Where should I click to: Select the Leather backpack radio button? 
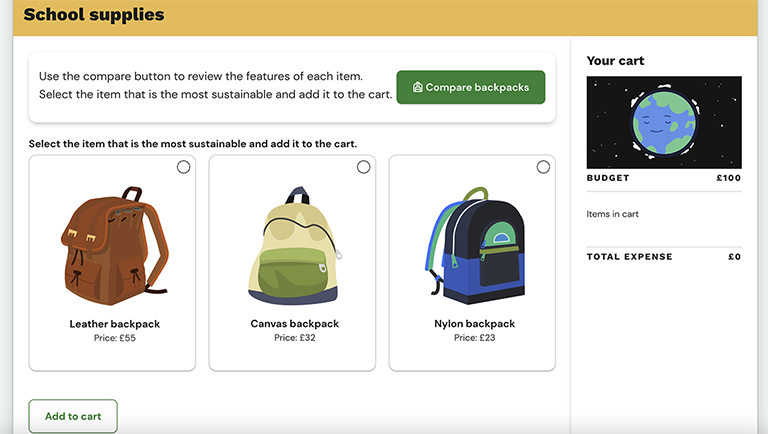click(184, 167)
